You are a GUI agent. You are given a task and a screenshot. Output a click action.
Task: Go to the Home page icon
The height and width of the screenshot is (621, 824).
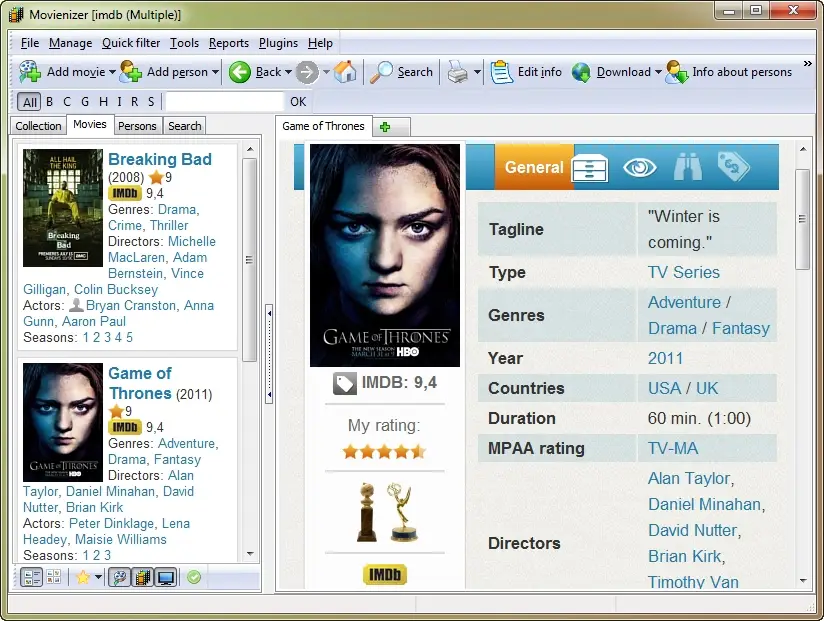345,71
